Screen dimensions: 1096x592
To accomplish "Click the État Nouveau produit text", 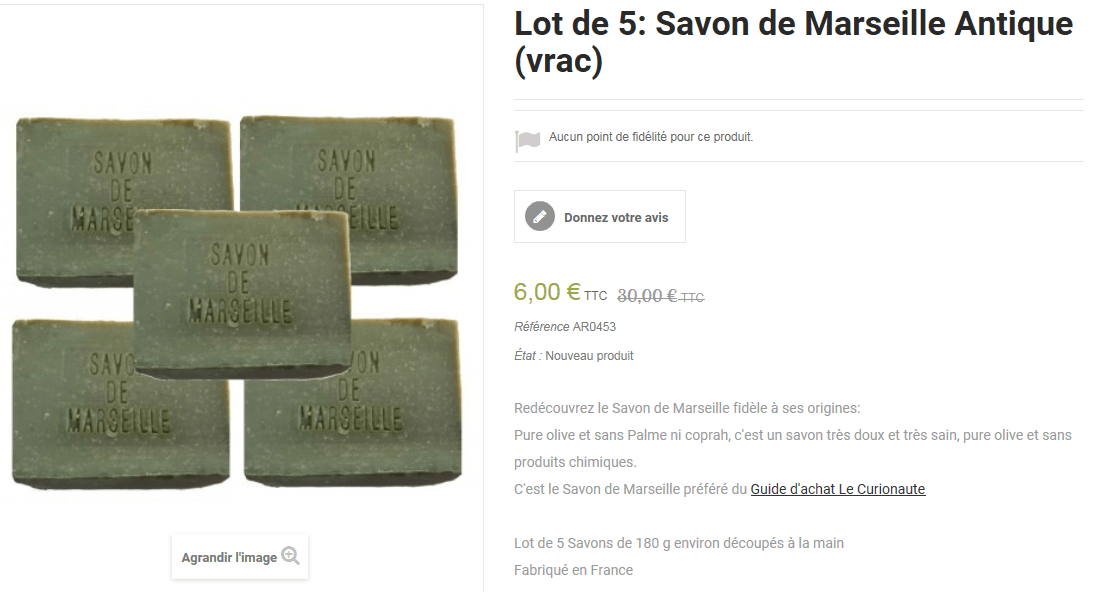I will (x=574, y=356).
